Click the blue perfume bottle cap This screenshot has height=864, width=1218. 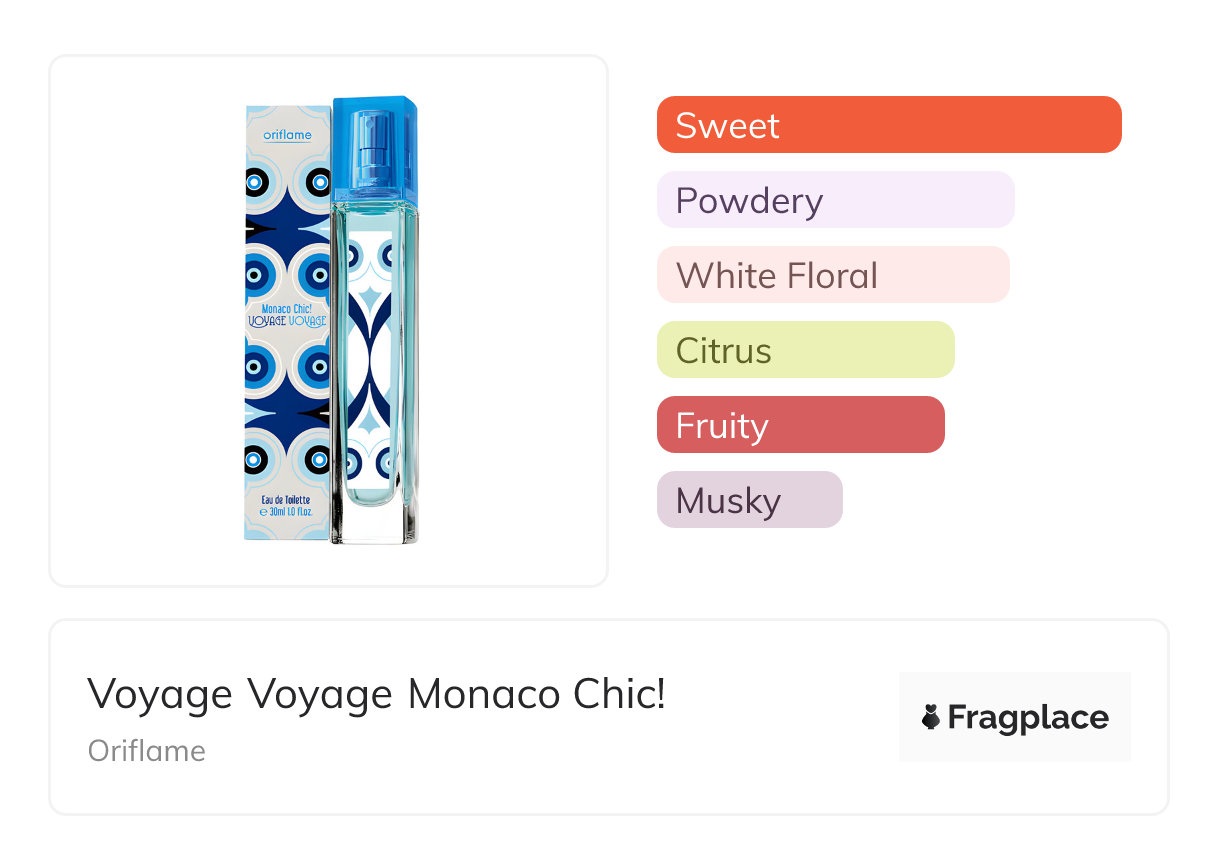point(375,146)
